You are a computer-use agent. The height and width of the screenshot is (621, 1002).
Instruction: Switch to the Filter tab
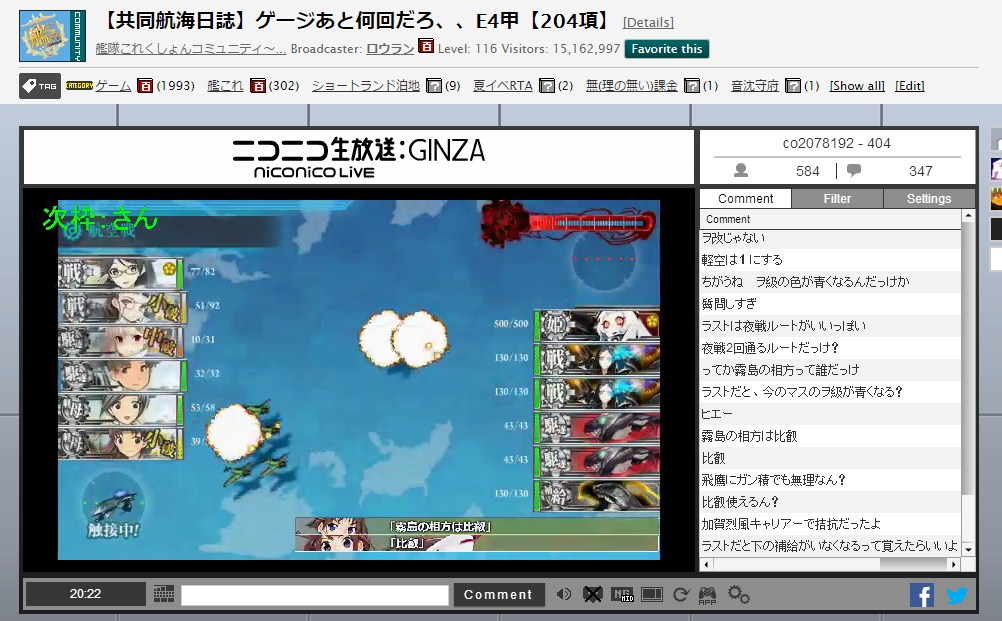click(x=837, y=199)
